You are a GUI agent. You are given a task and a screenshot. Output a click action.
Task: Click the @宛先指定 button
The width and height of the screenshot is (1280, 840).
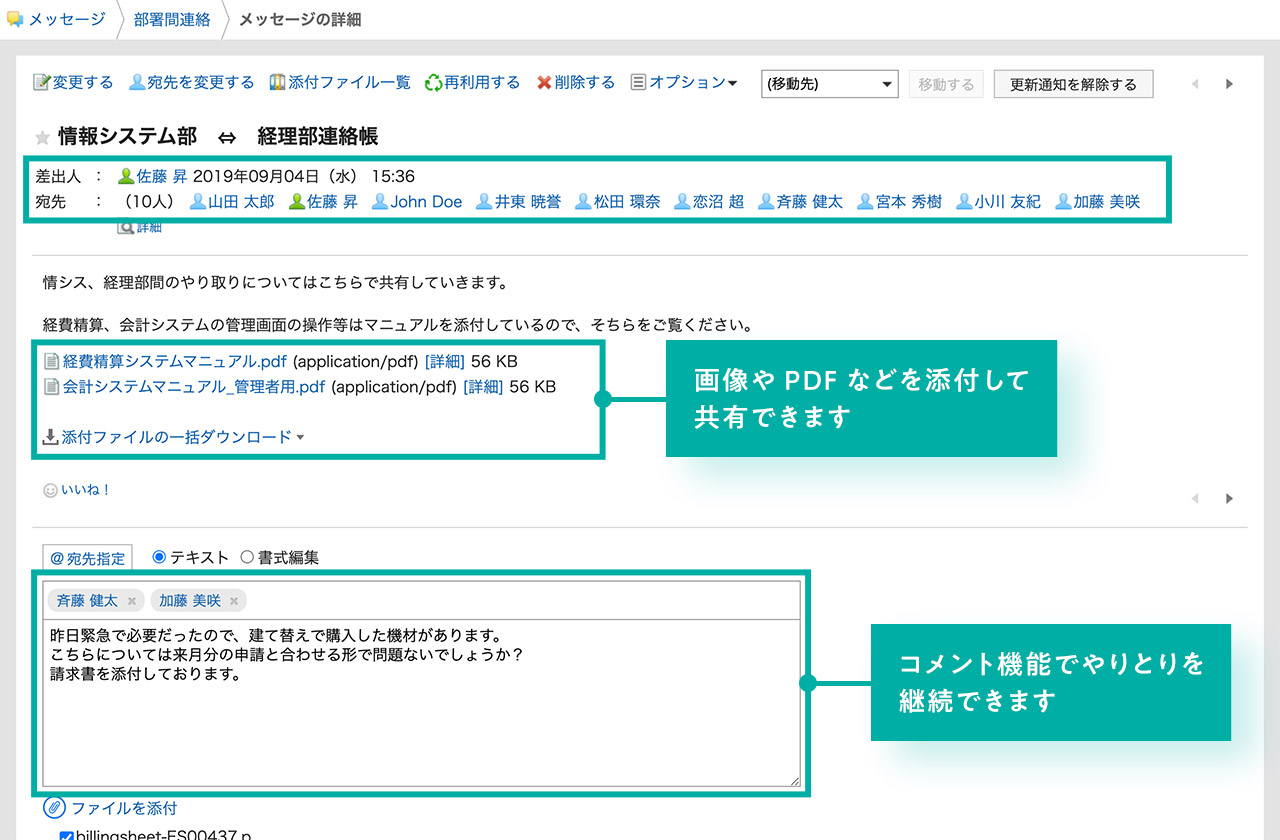click(x=87, y=558)
